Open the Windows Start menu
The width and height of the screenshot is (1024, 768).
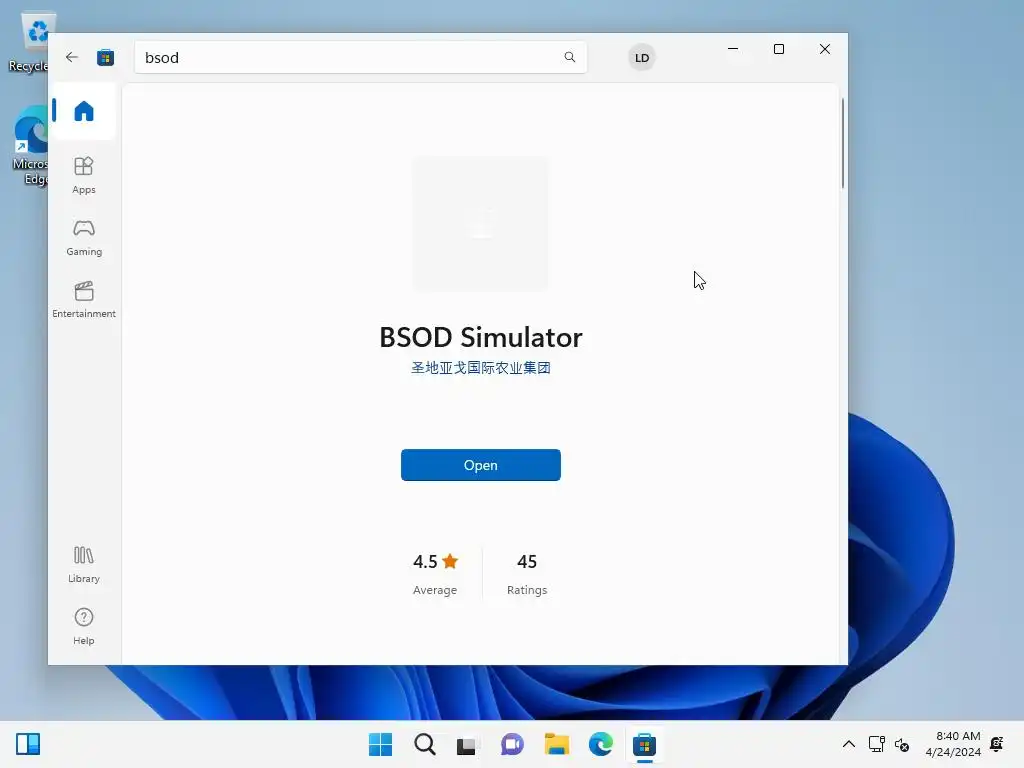pos(381,744)
